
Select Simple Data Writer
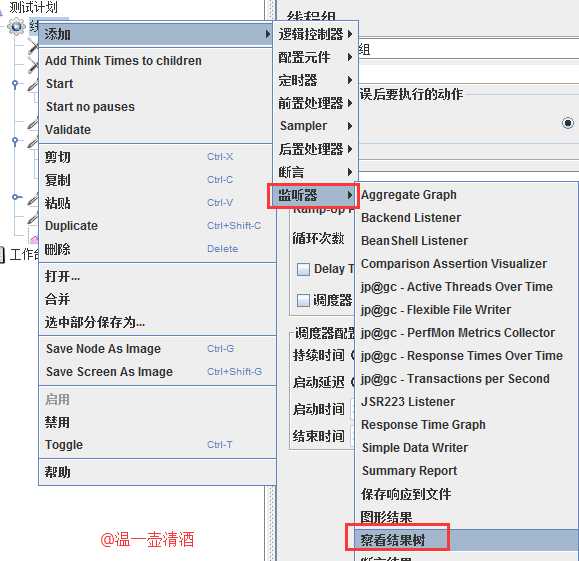[466, 448]
